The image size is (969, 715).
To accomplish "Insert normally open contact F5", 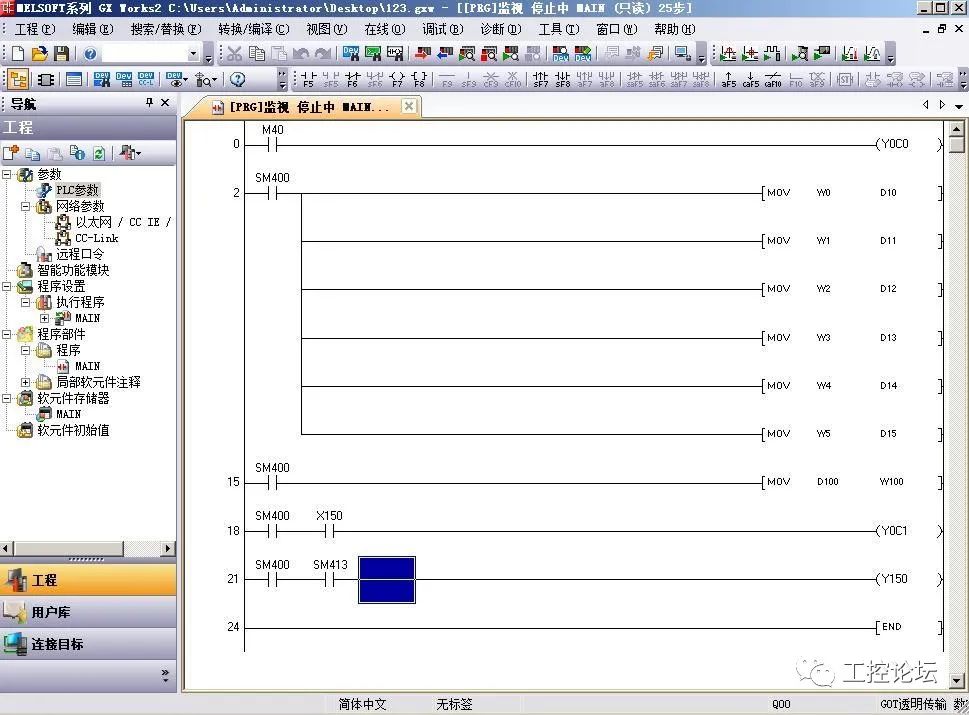I will [308, 80].
